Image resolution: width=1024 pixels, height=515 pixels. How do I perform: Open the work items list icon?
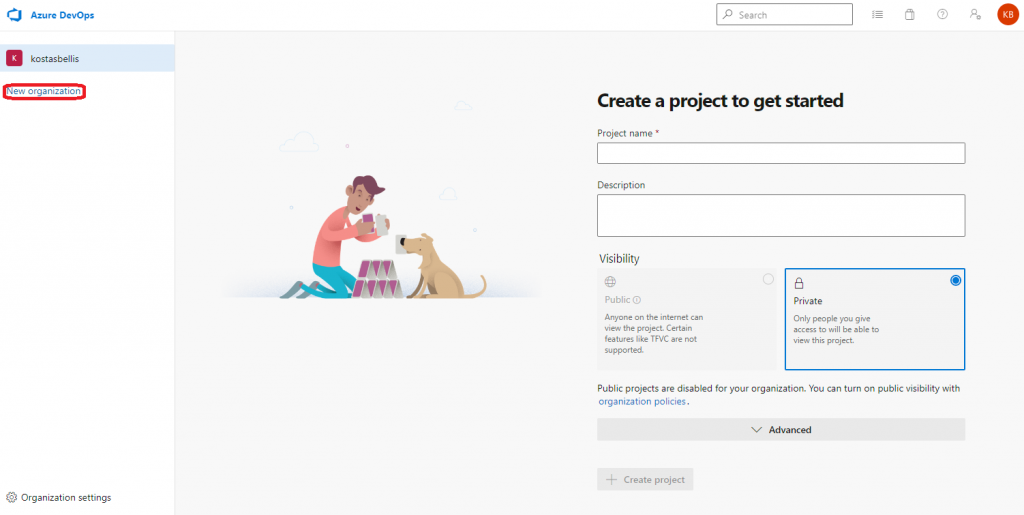[x=877, y=15]
